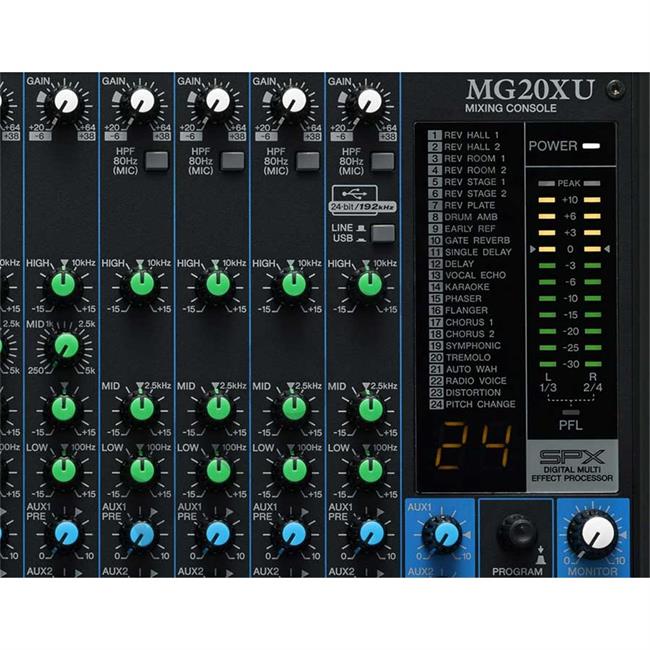Click the white MONITOR level knob
The width and height of the screenshot is (650, 650).
(x=597, y=534)
